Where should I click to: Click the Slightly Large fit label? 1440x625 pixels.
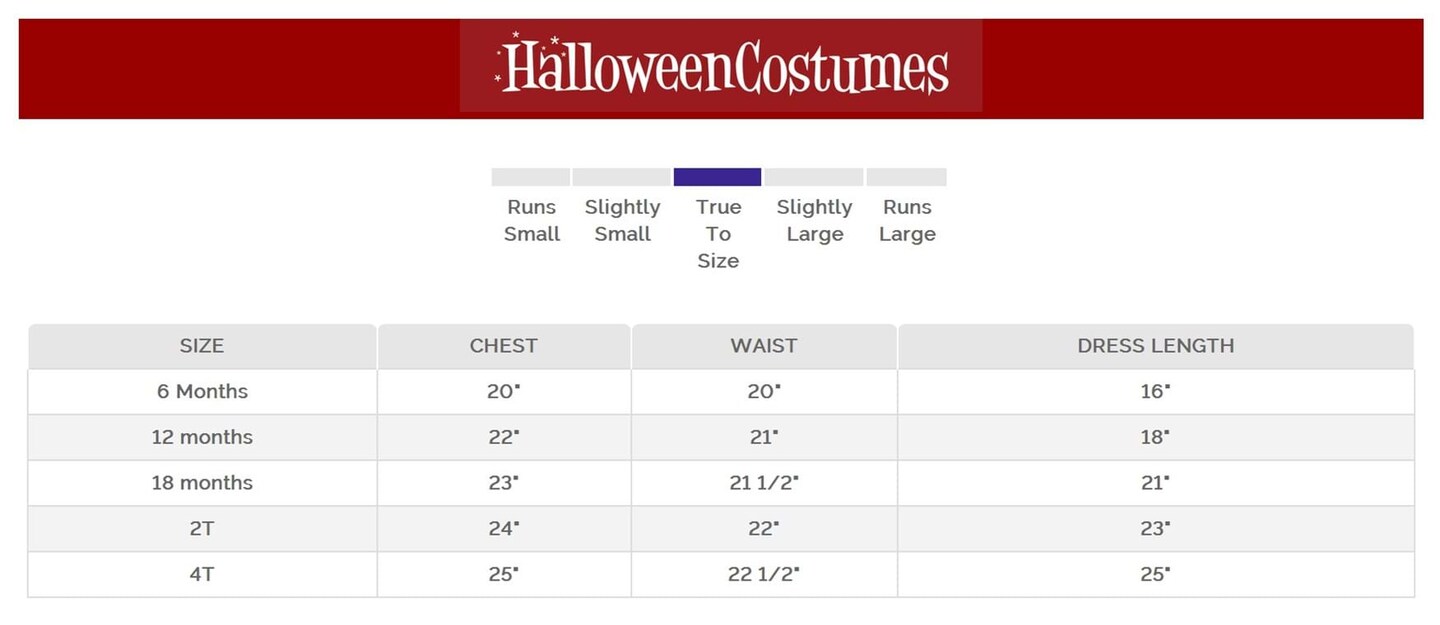point(814,220)
